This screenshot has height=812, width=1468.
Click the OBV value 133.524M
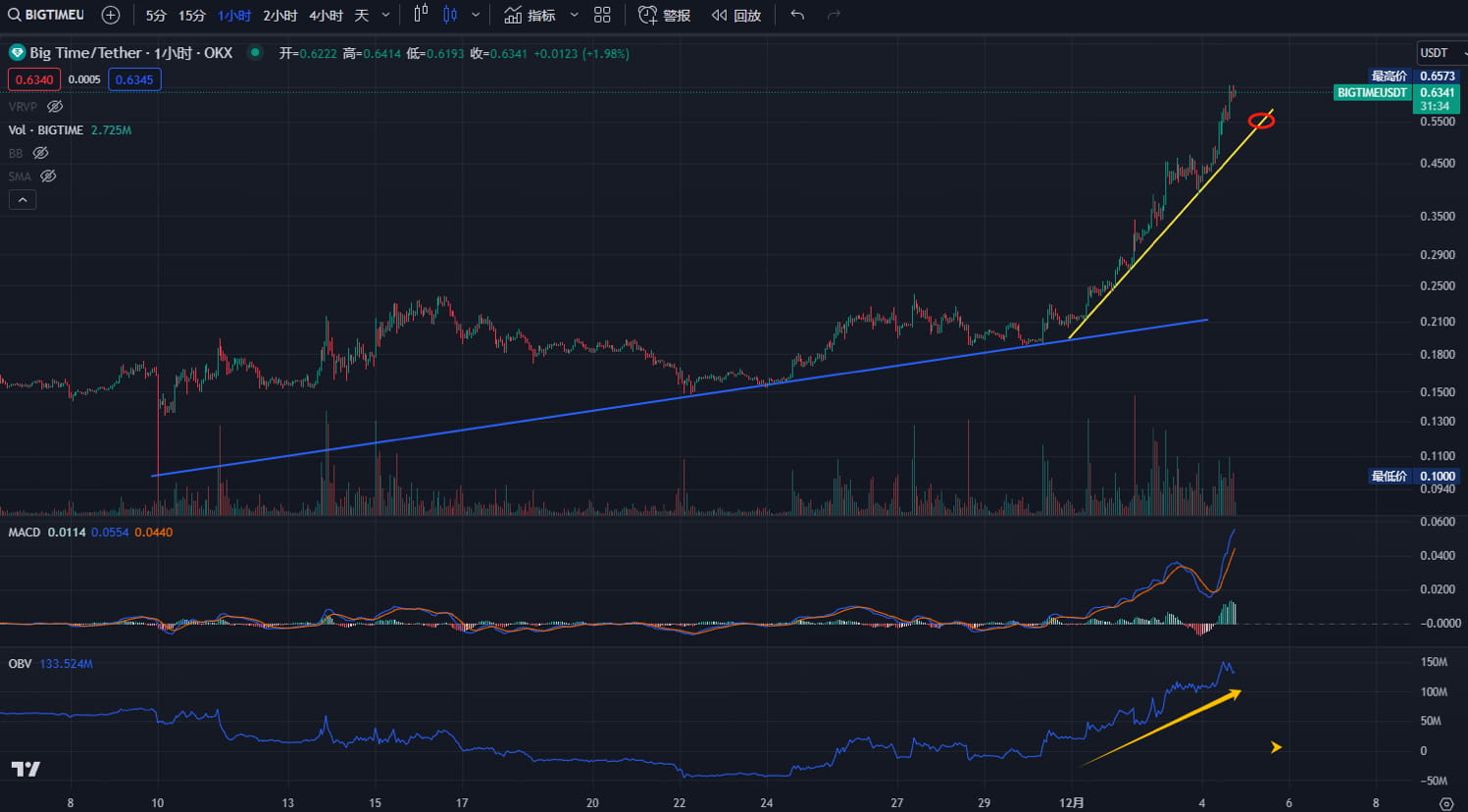[x=66, y=664]
